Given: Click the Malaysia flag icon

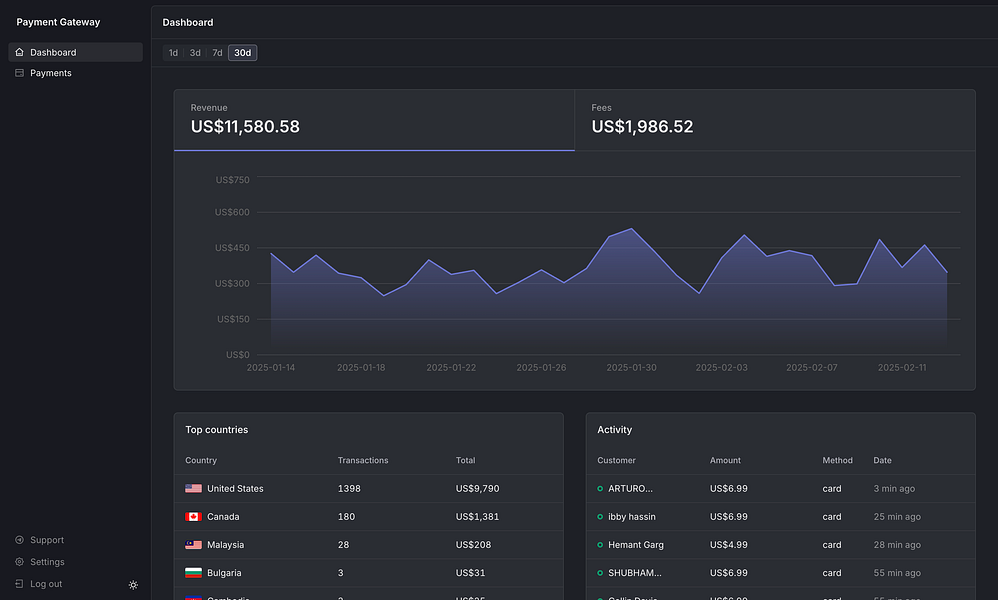Looking at the screenshot, I should [x=193, y=544].
